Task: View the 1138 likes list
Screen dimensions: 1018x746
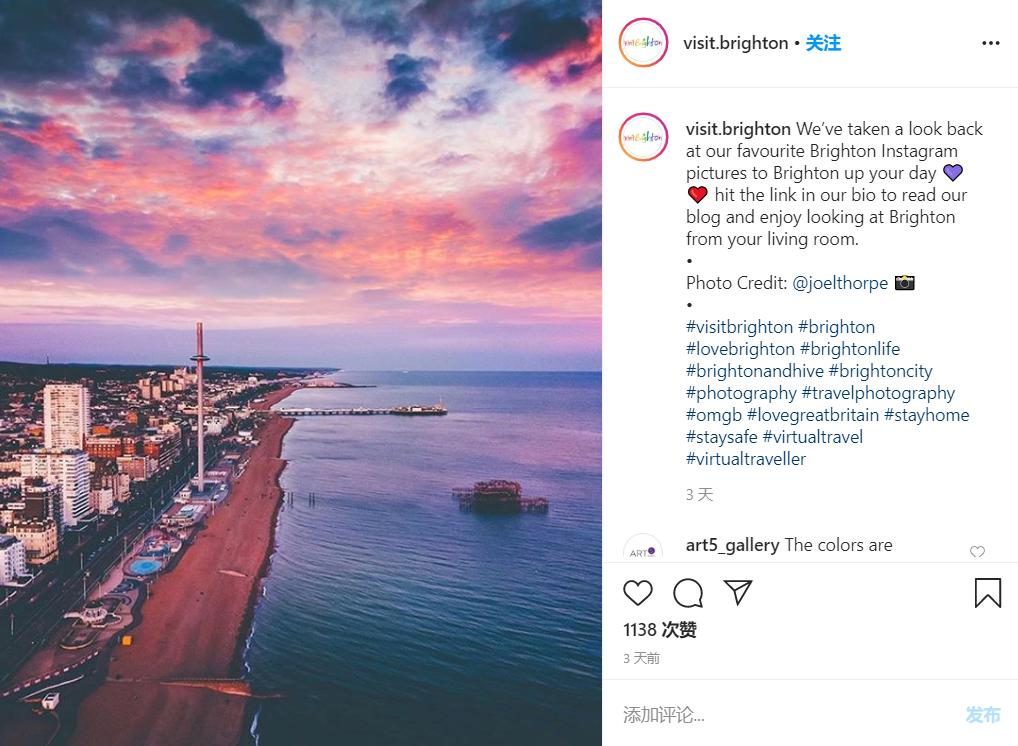Action: click(660, 630)
